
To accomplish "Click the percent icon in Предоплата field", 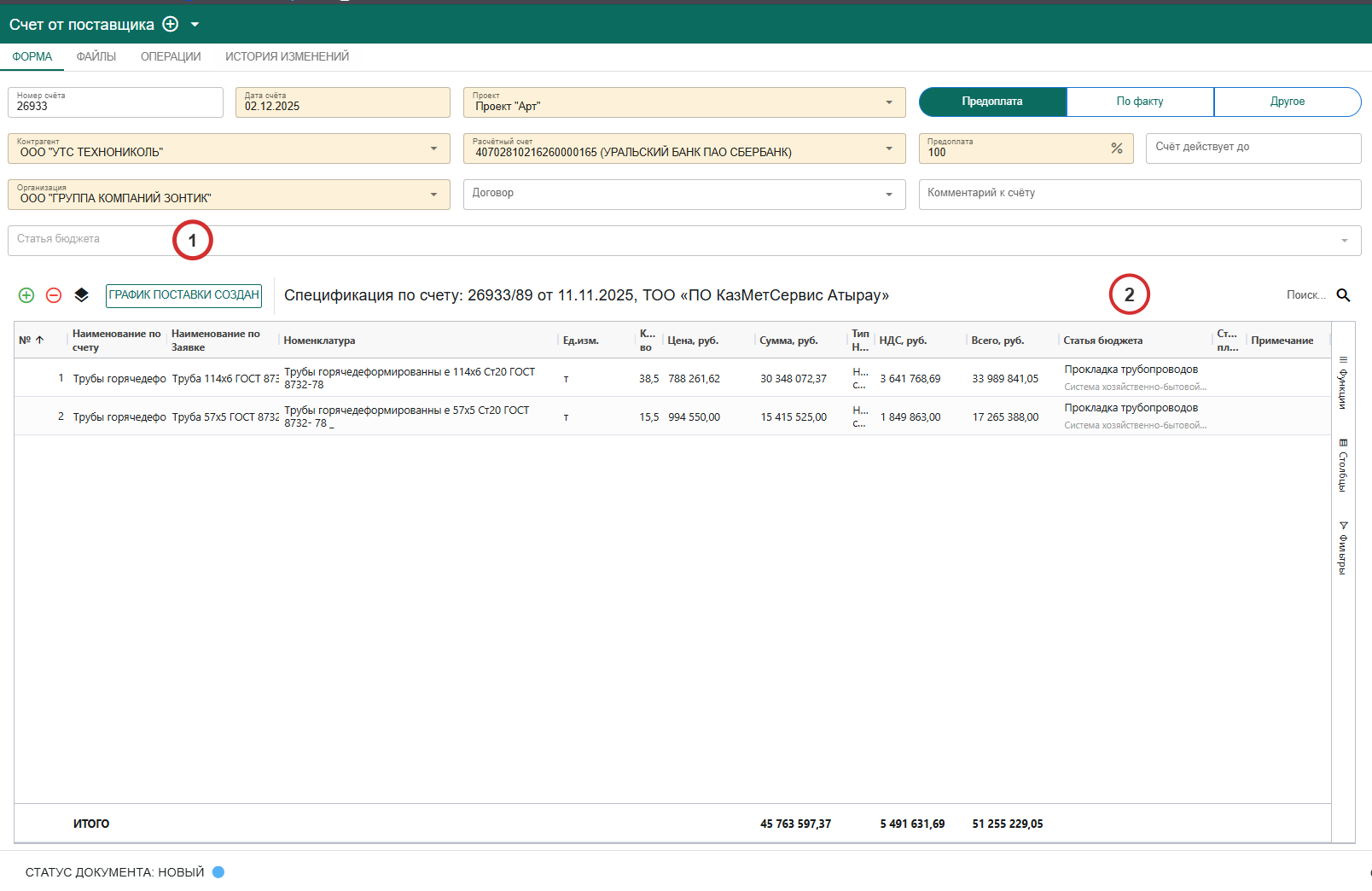I will 1116,148.
